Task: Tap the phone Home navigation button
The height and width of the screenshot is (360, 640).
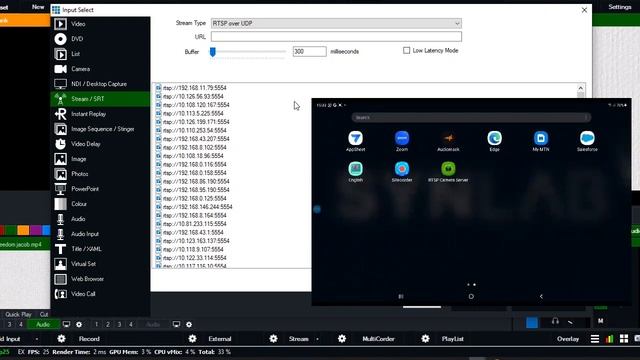Action: [471, 296]
